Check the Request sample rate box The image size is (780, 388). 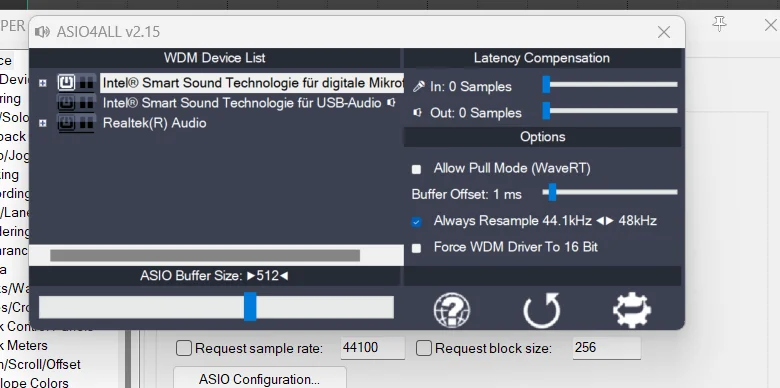click(x=184, y=349)
